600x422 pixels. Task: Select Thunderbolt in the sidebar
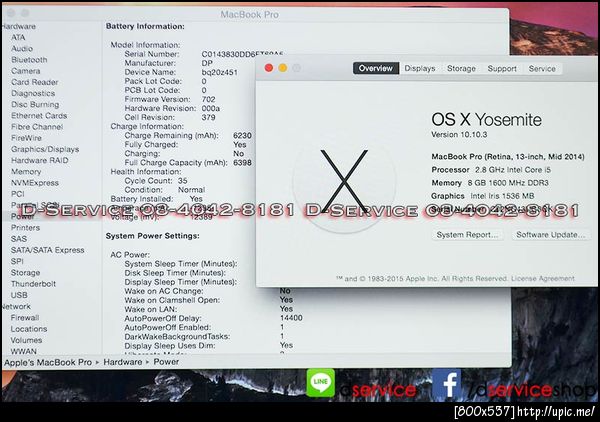pyautogui.click(x=33, y=284)
